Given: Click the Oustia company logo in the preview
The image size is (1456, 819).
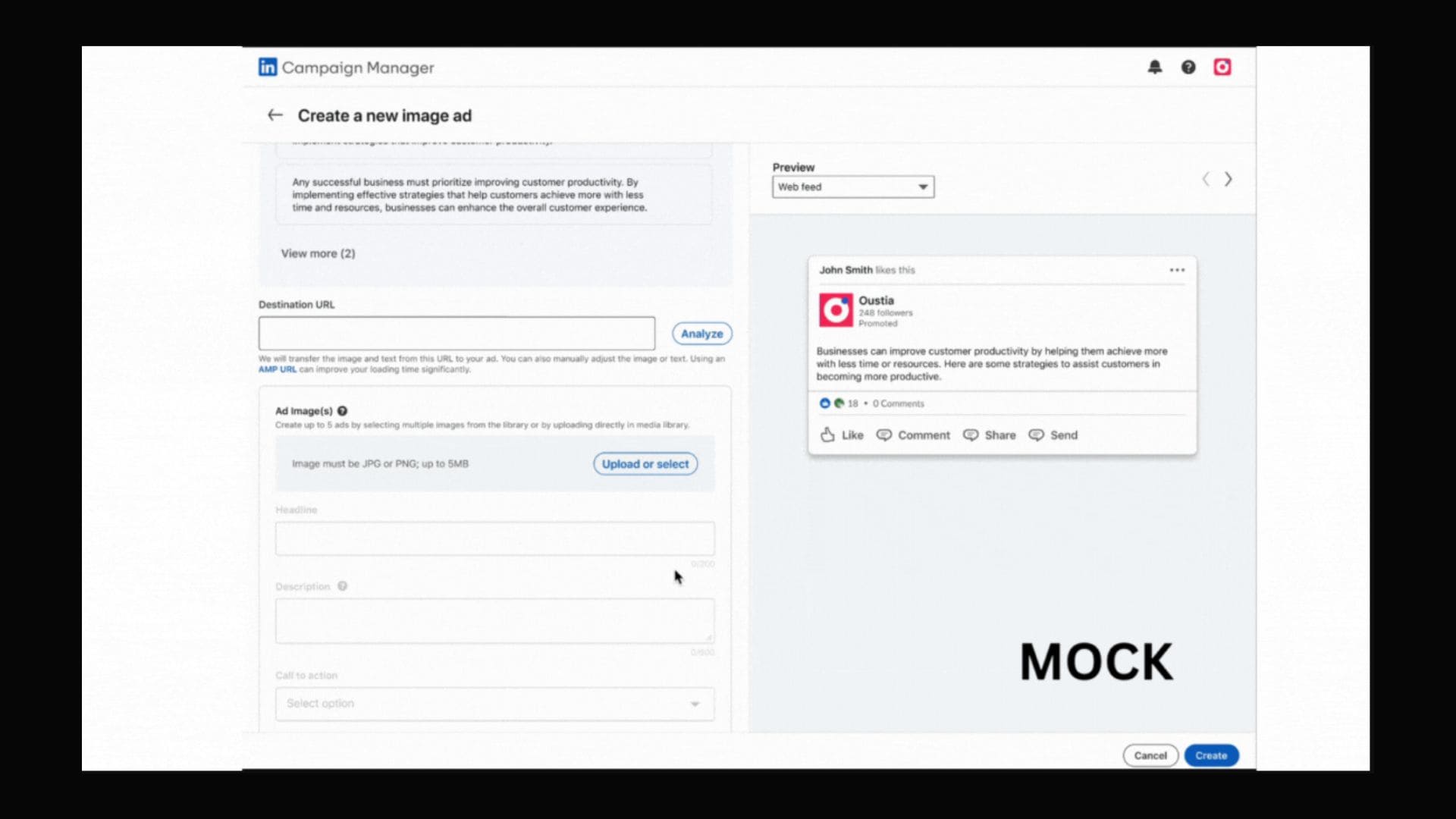Looking at the screenshot, I should (836, 310).
